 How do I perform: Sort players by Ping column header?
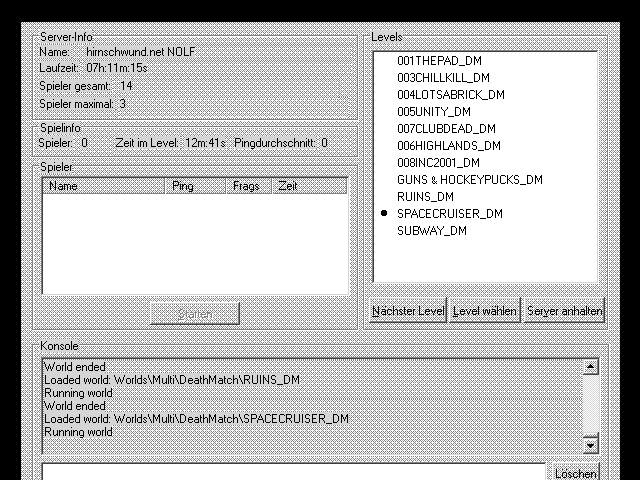[196, 186]
